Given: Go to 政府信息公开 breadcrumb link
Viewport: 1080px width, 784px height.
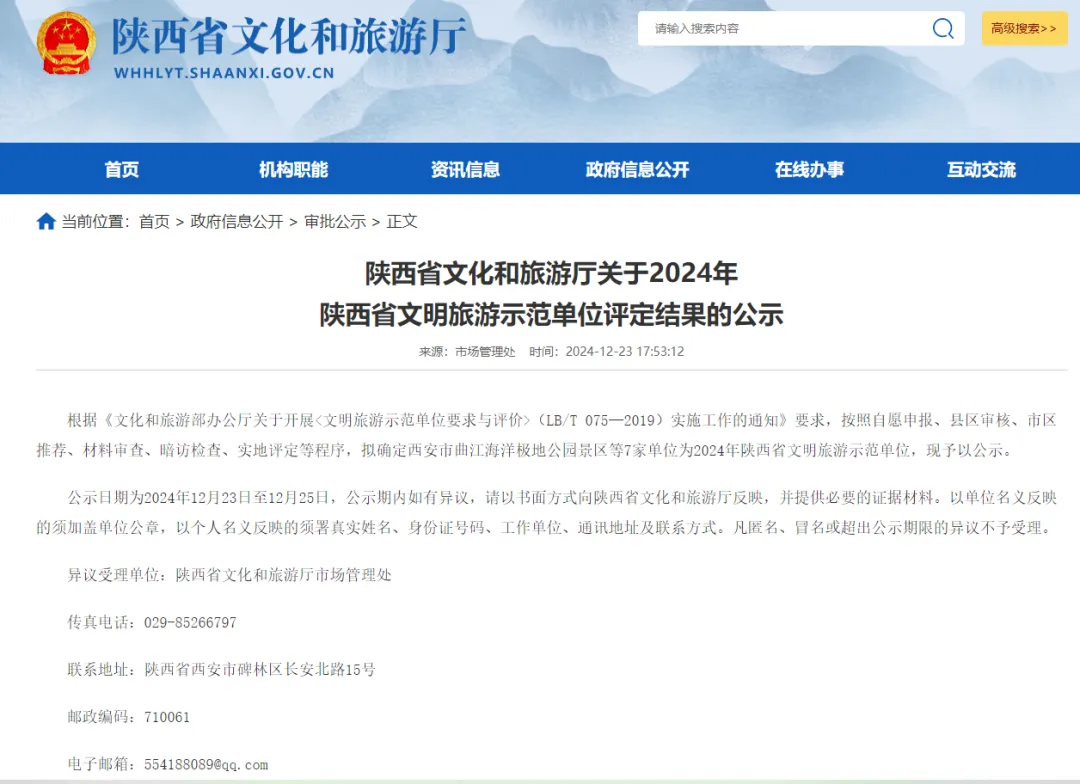Looking at the screenshot, I should (237, 221).
